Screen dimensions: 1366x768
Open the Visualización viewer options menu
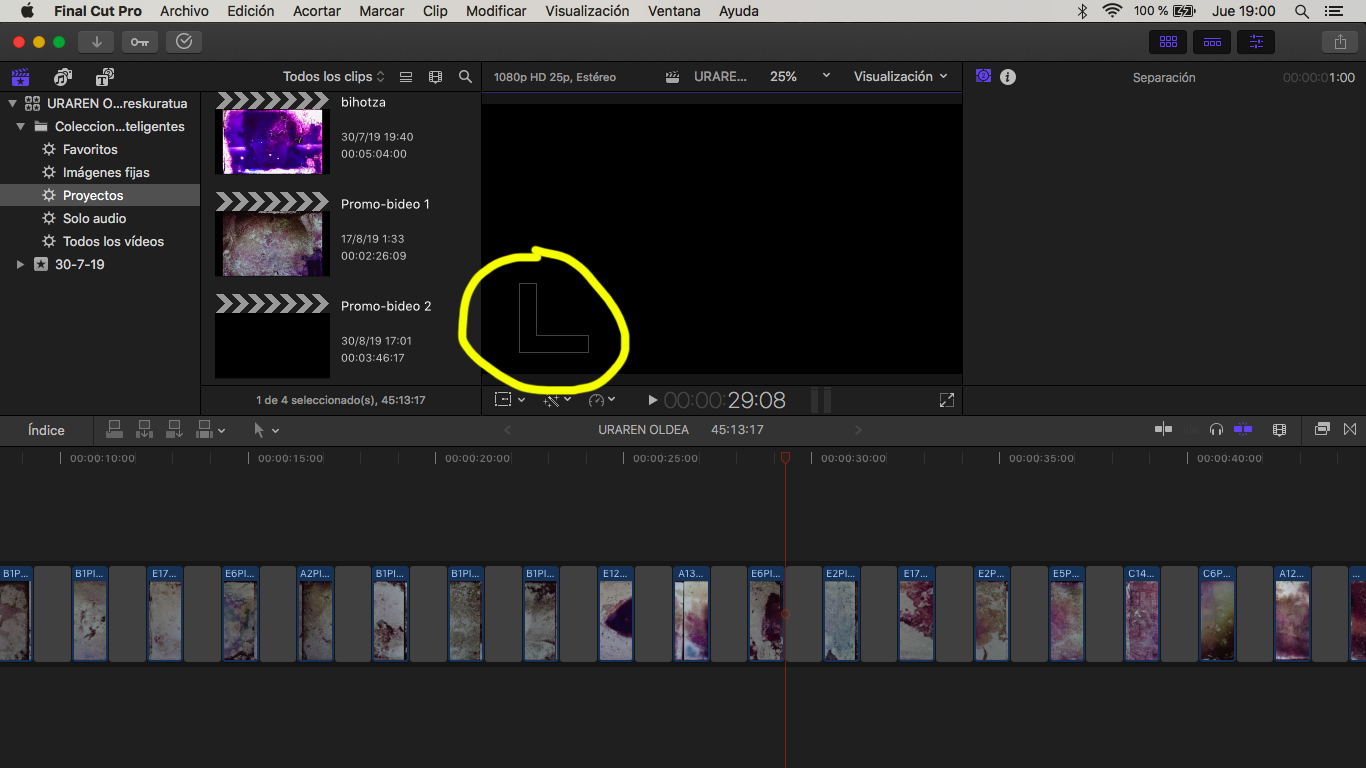pyautogui.click(x=901, y=77)
